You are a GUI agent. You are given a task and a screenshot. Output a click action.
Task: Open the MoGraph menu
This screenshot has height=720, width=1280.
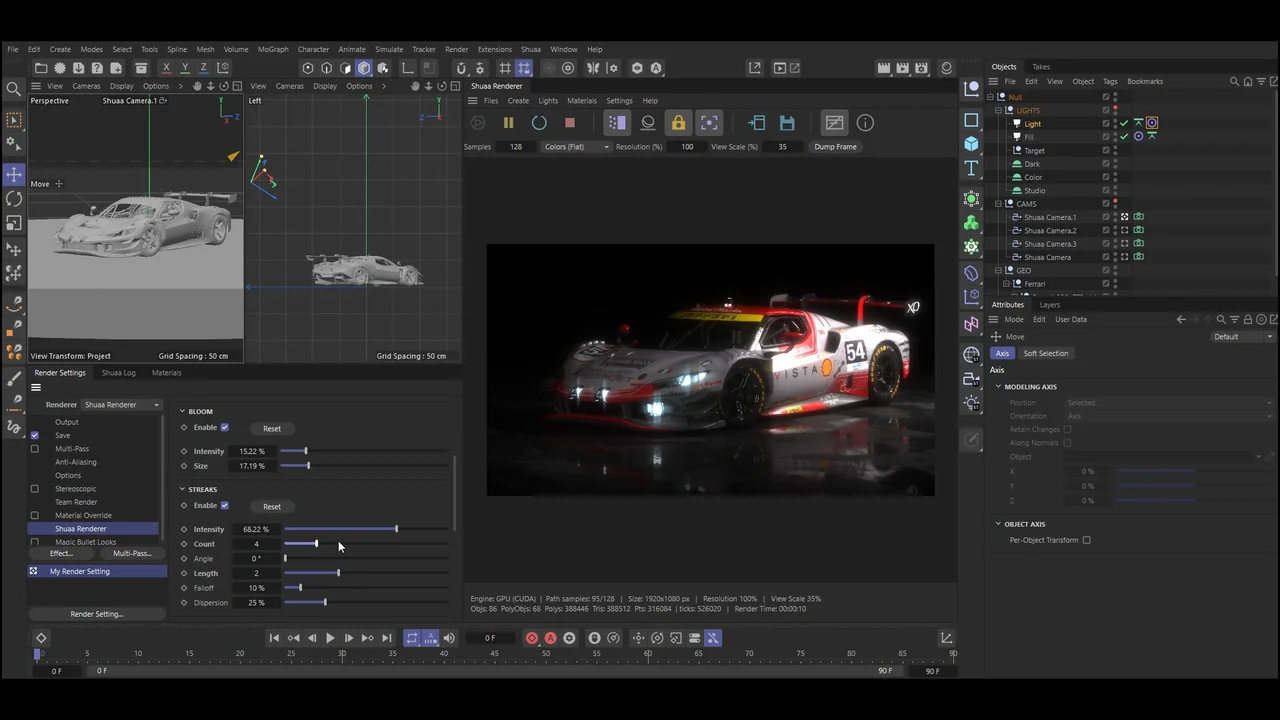pos(273,49)
